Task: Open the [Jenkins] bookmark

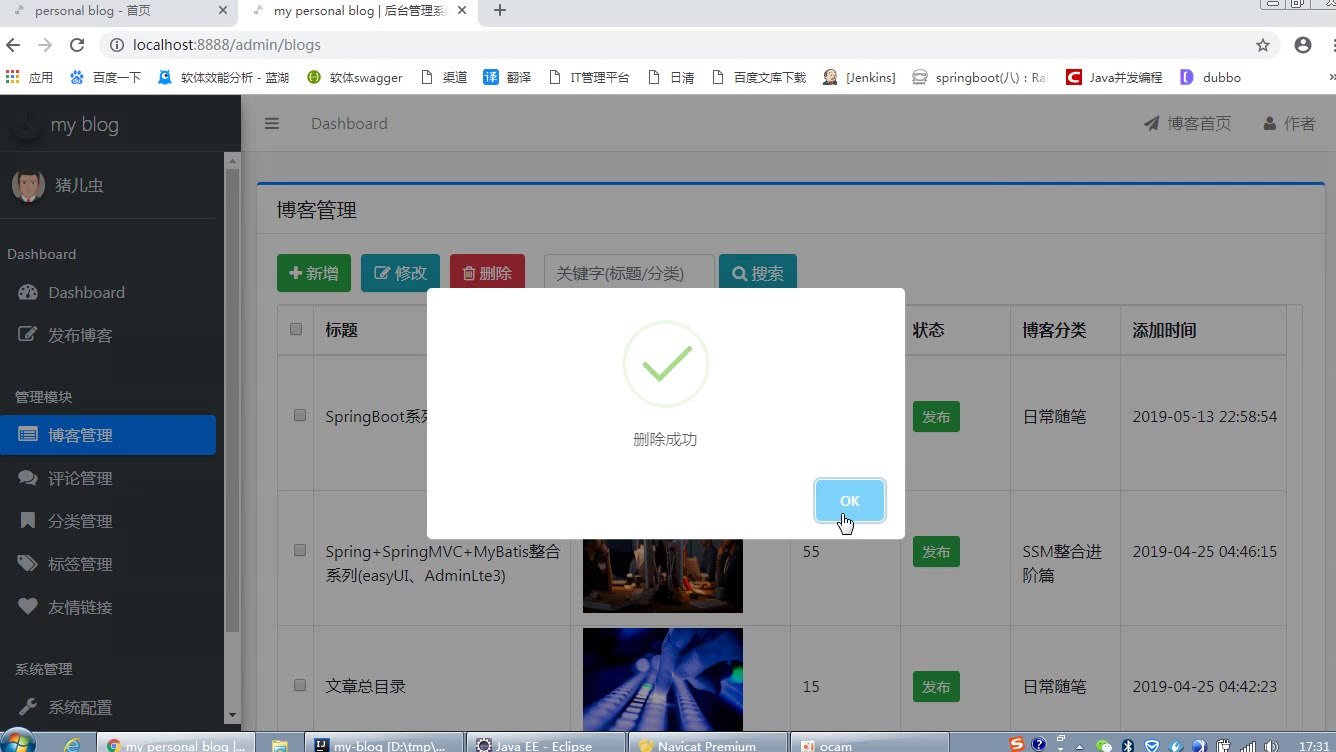Action: pos(859,77)
